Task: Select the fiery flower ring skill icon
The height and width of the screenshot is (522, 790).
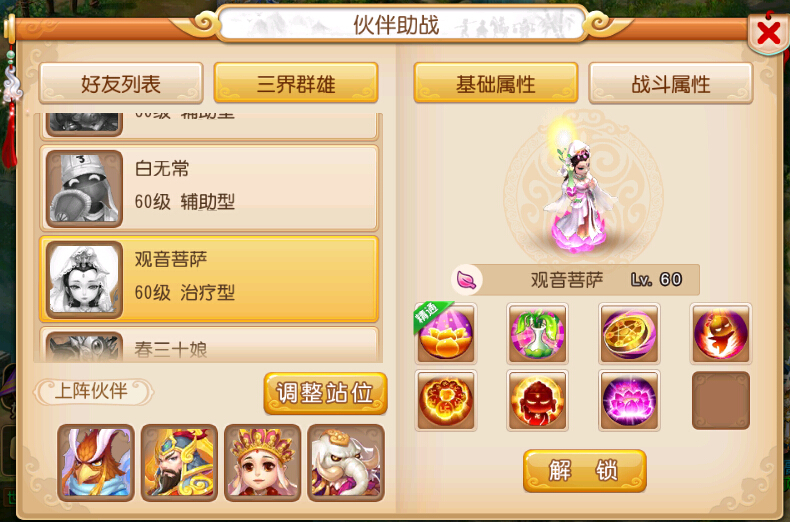Action: tap(445, 400)
